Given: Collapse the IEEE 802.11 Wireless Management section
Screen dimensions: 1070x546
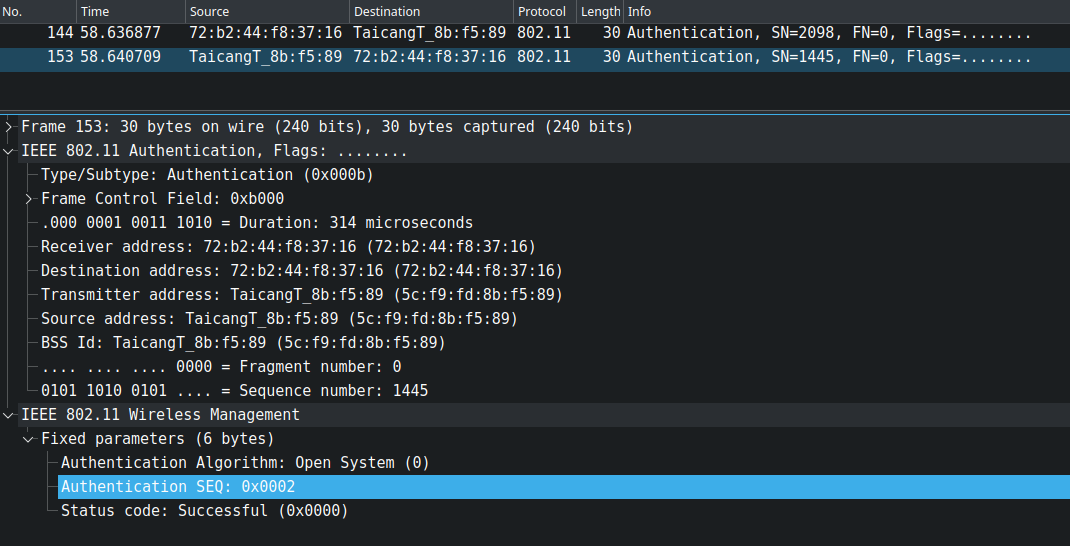Looking at the screenshot, I should point(9,415).
